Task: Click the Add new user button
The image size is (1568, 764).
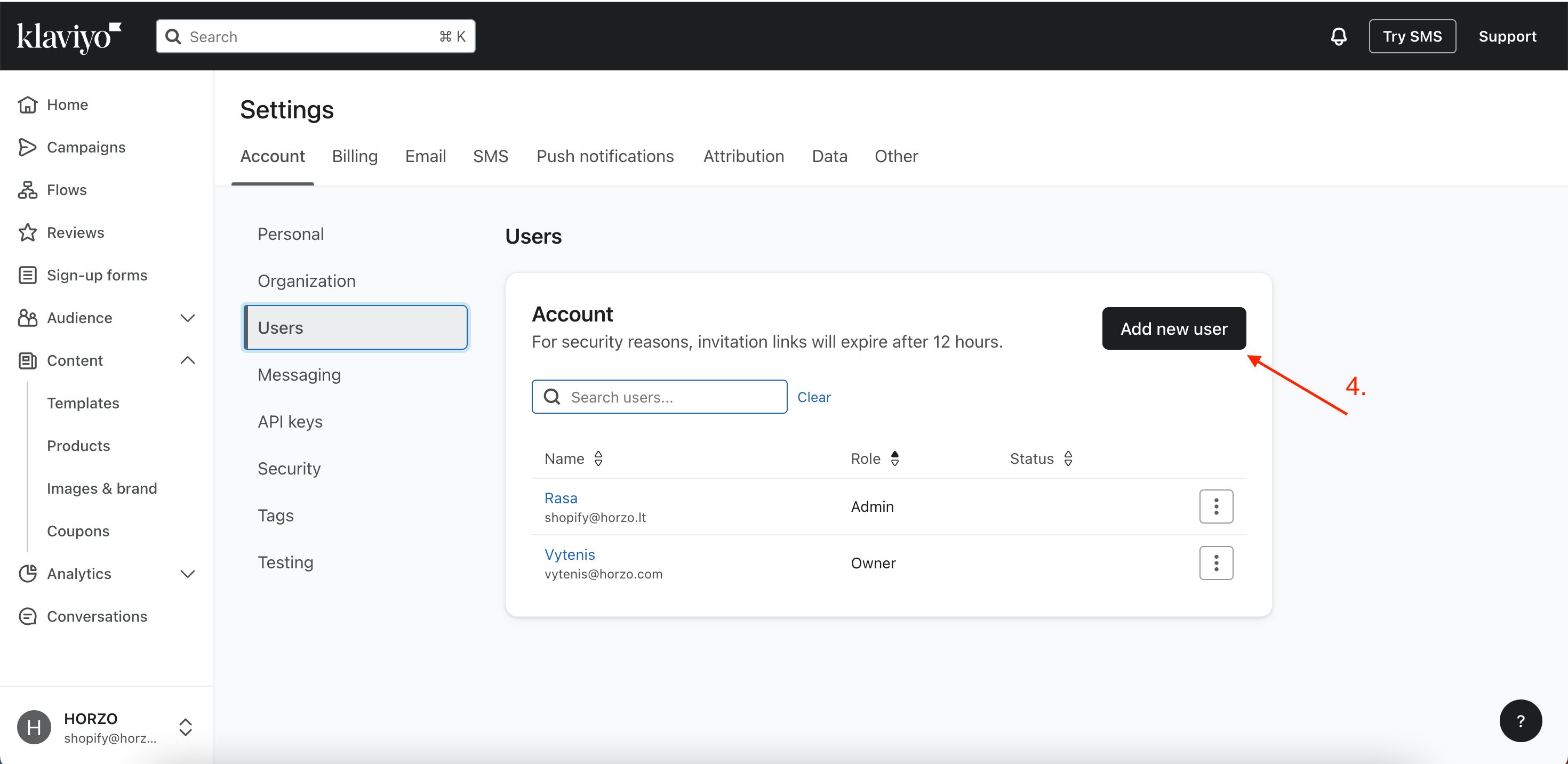Action: coord(1173,328)
